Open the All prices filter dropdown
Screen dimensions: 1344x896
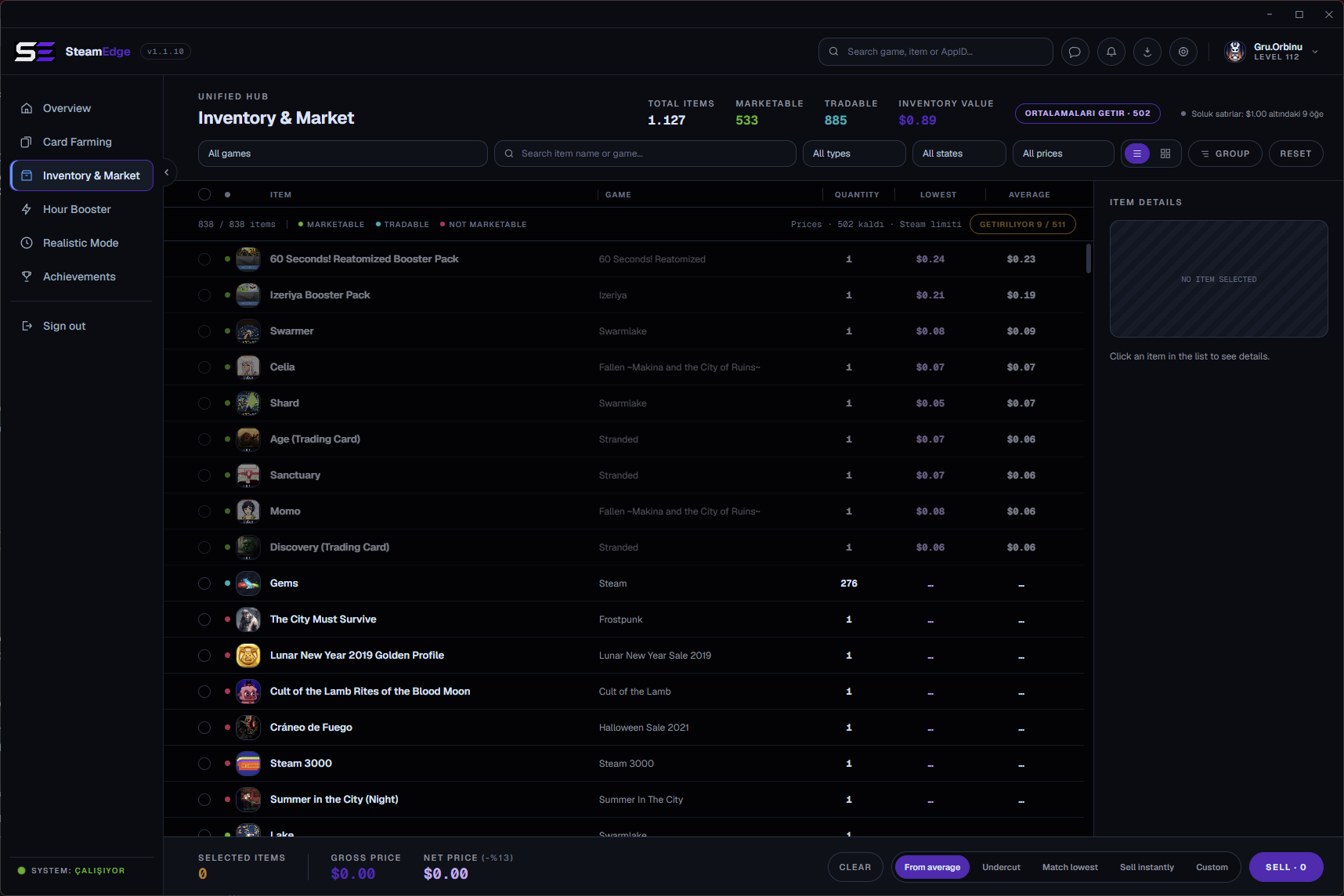pyautogui.click(x=1064, y=154)
